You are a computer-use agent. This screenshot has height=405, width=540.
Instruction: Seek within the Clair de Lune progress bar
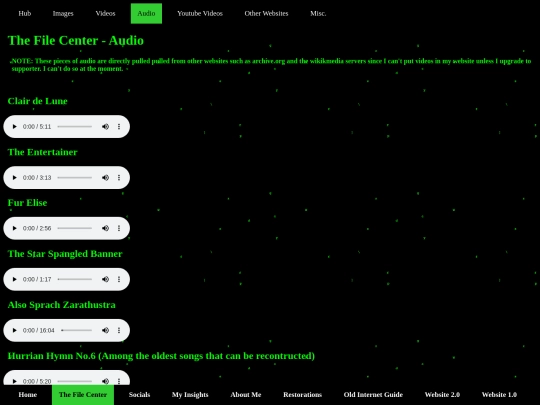pos(75,127)
